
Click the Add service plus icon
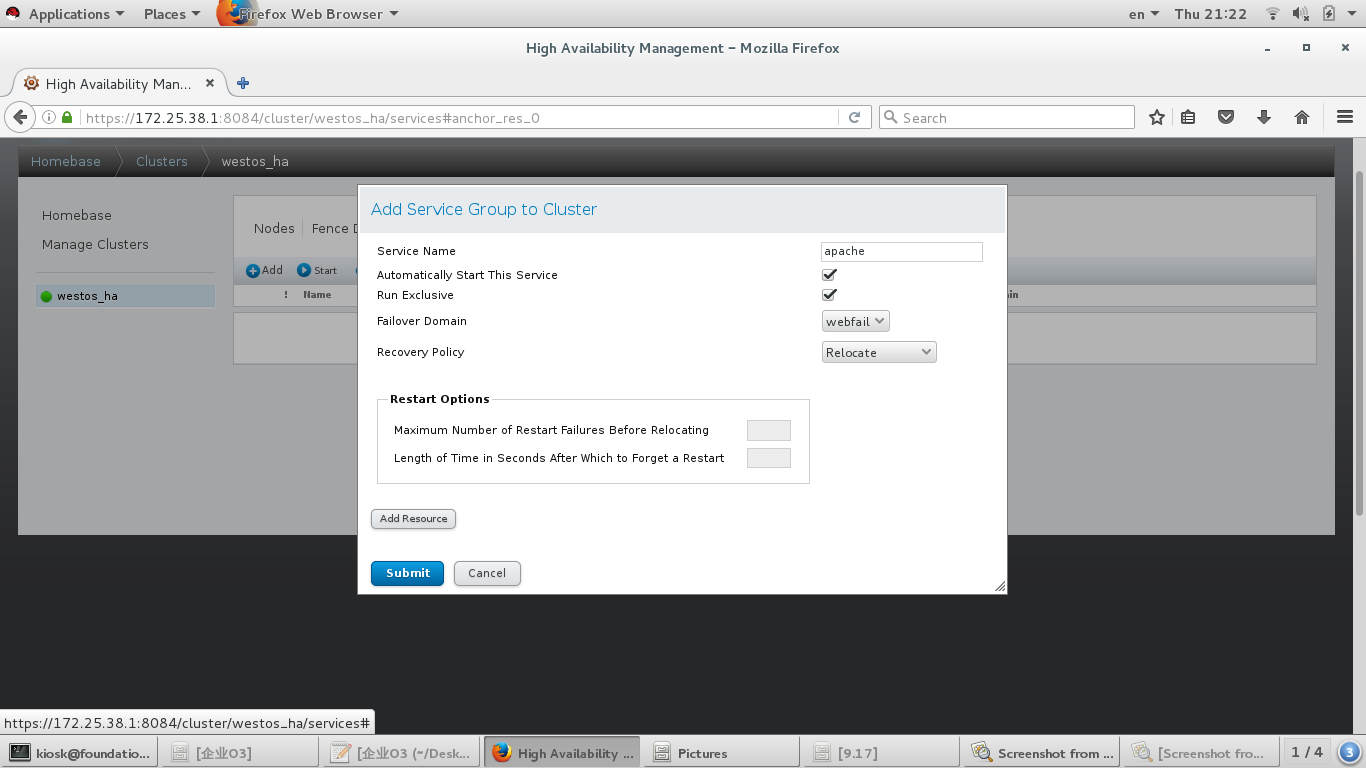(x=253, y=271)
